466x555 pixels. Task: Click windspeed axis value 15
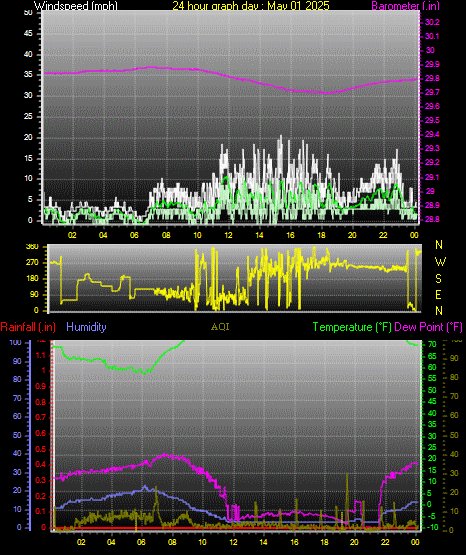(28, 158)
